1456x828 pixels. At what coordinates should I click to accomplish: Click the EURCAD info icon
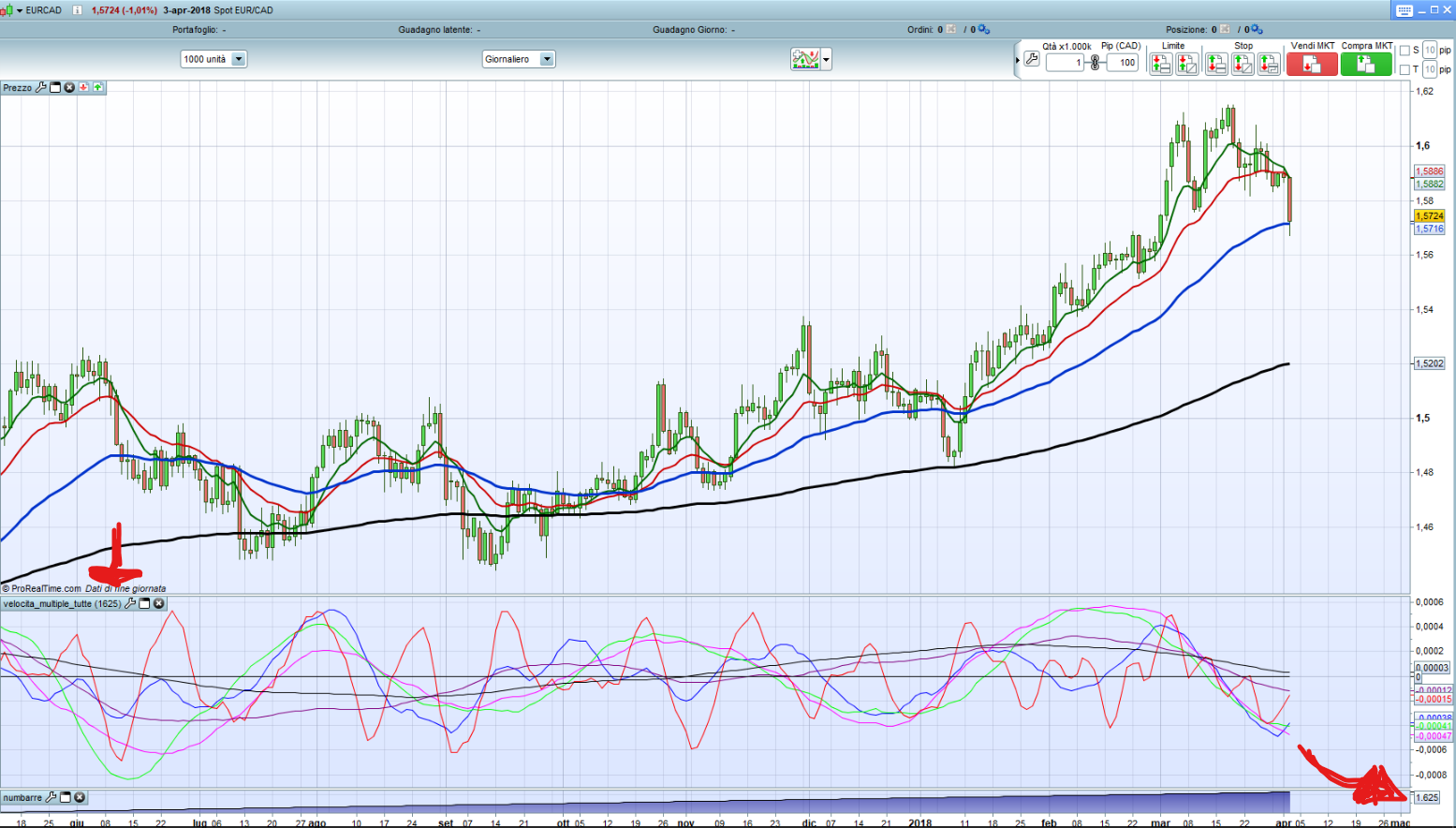(77, 10)
